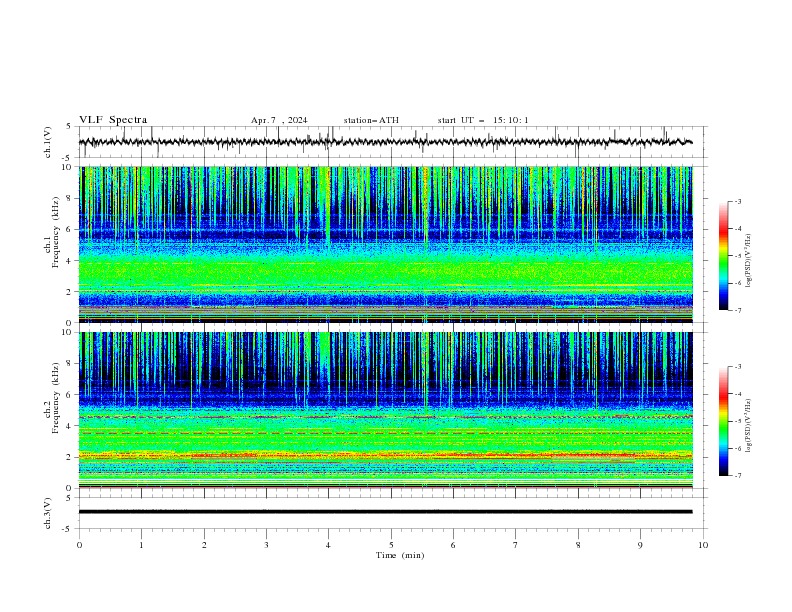This screenshot has height=612, width=792.
Task: Click time axis tick label "1"
Action: pyautogui.click(x=141, y=545)
